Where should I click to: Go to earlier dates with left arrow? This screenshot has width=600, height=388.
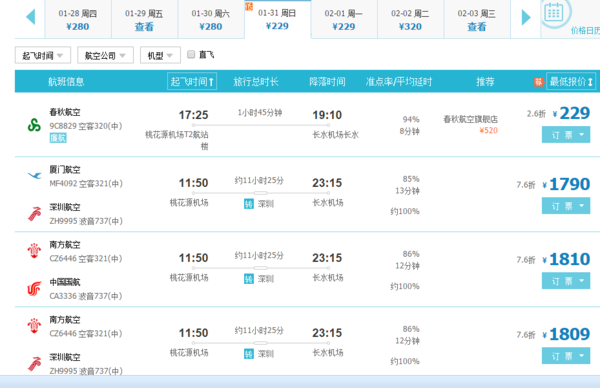point(31,17)
